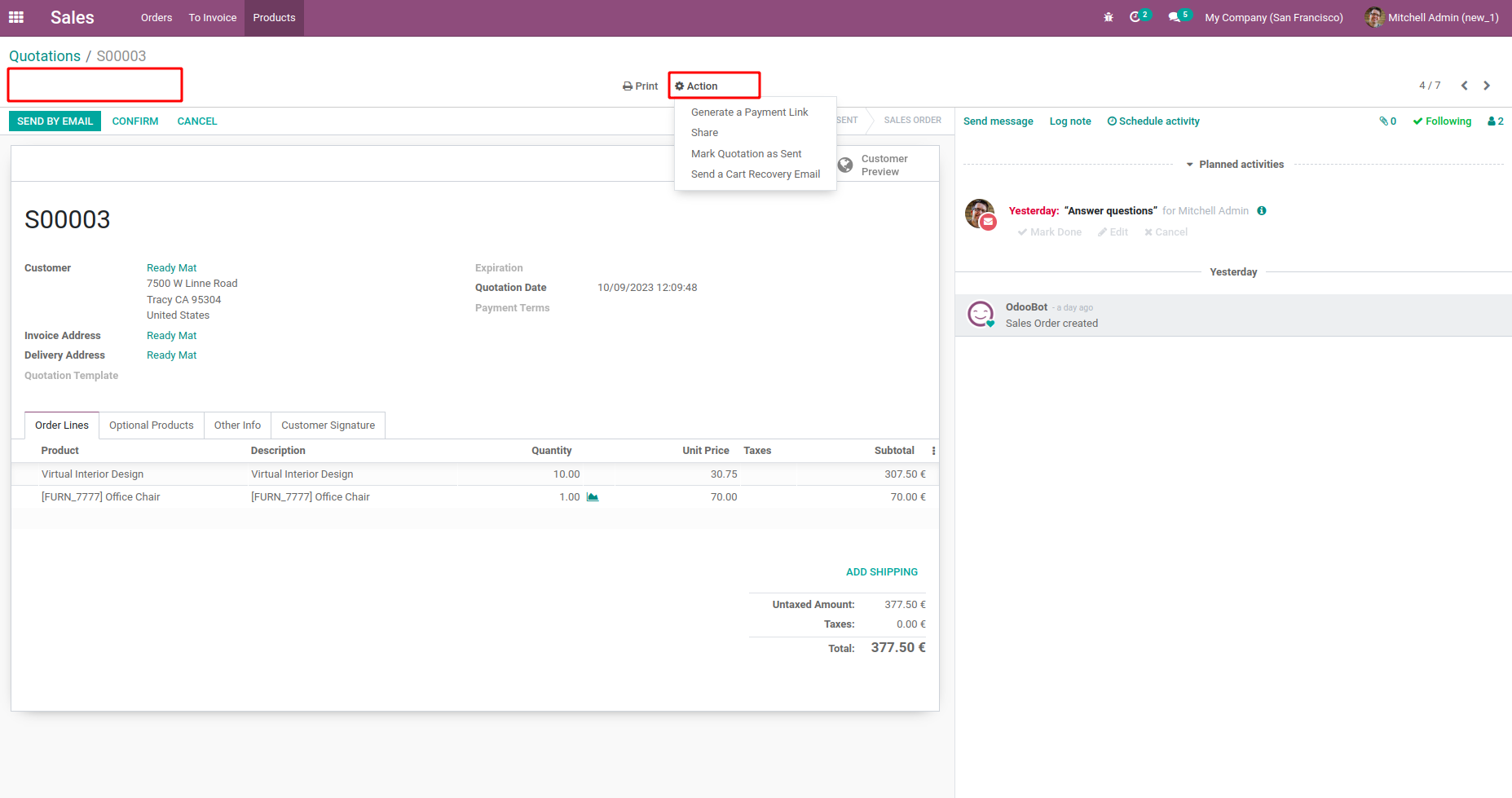Open conversations chat bubble icon
The image size is (1512, 798).
click(x=1175, y=17)
